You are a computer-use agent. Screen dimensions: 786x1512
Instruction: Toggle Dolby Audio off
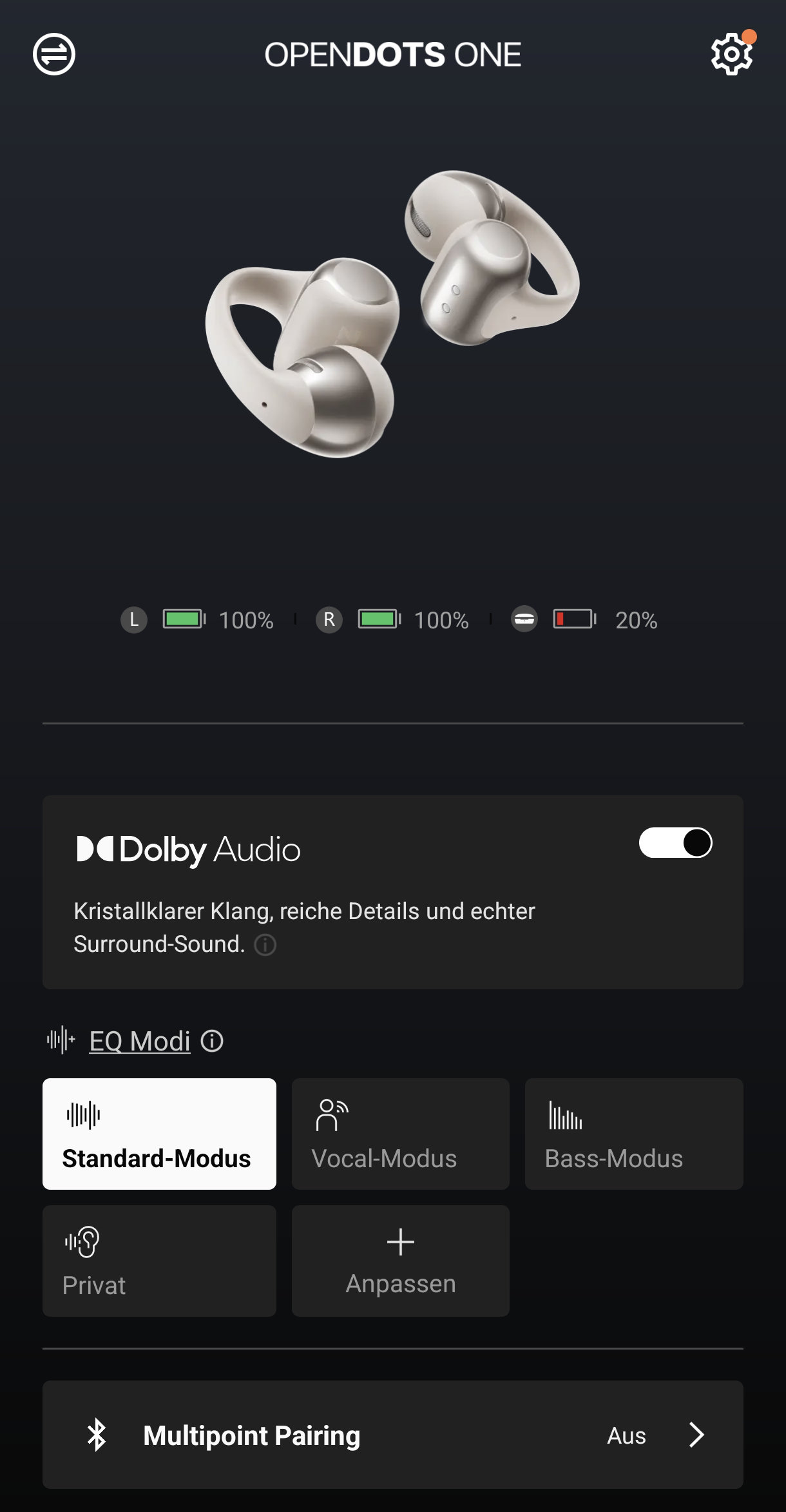675,842
